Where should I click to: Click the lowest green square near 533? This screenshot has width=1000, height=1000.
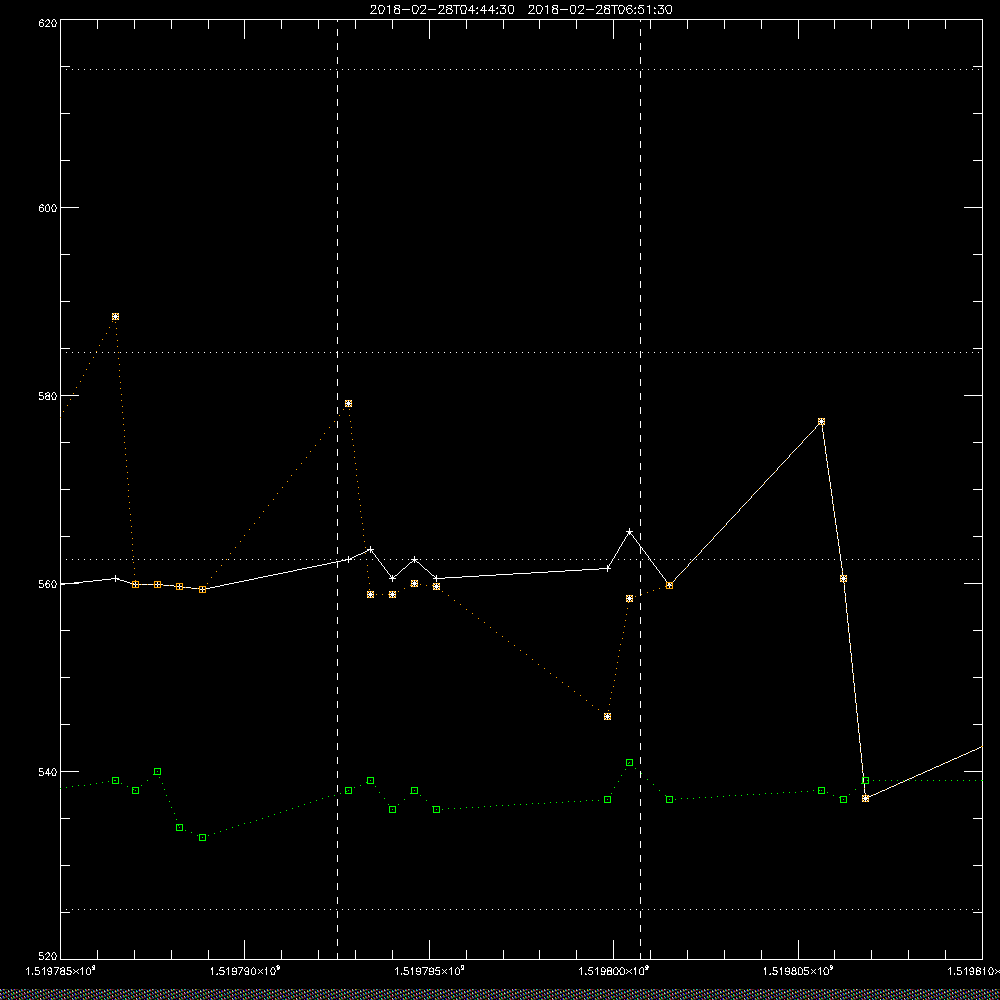pos(202,837)
